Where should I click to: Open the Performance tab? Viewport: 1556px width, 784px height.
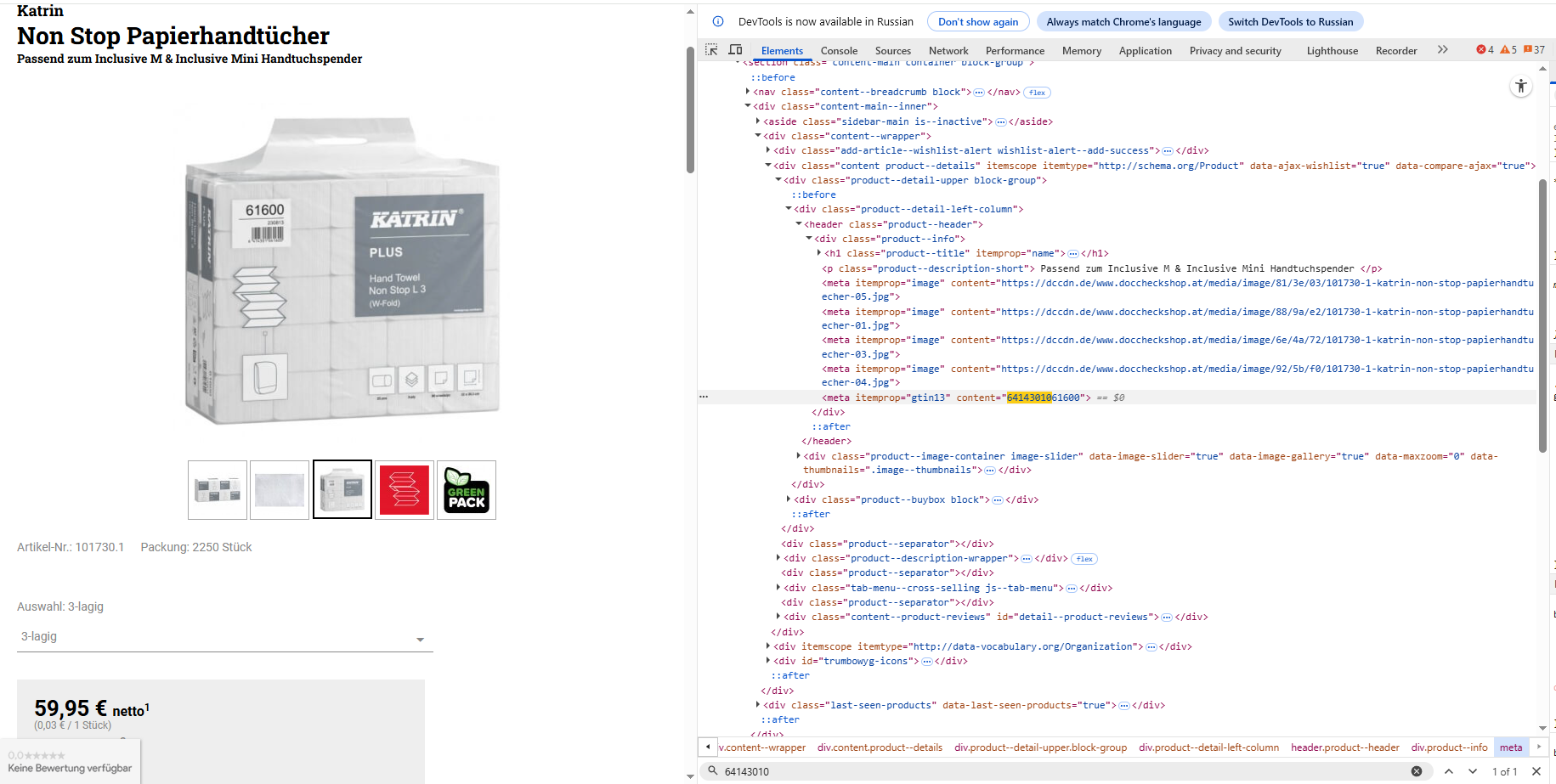(x=1015, y=51)
